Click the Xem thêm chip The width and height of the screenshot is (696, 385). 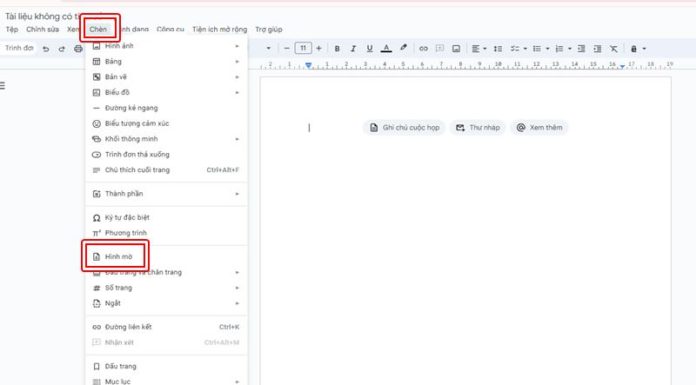(539, 127)
